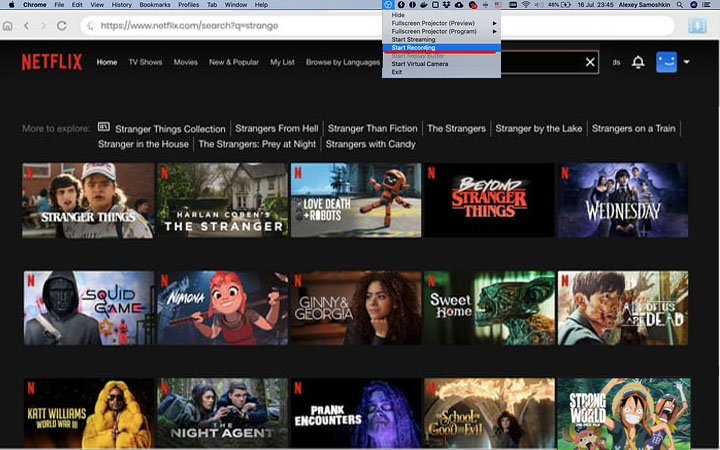
Task: Click the Netflix logo
Action: (52, 62)
